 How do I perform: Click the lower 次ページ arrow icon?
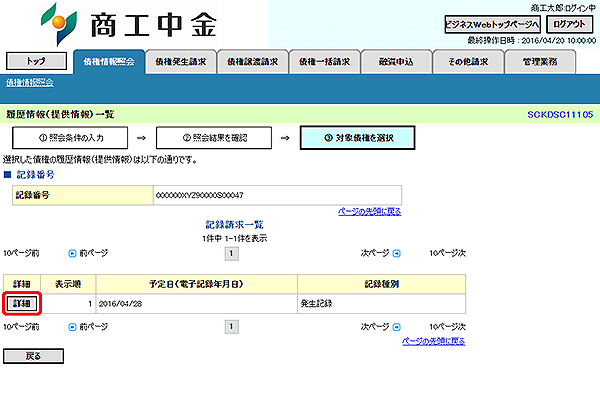[397, 327]
